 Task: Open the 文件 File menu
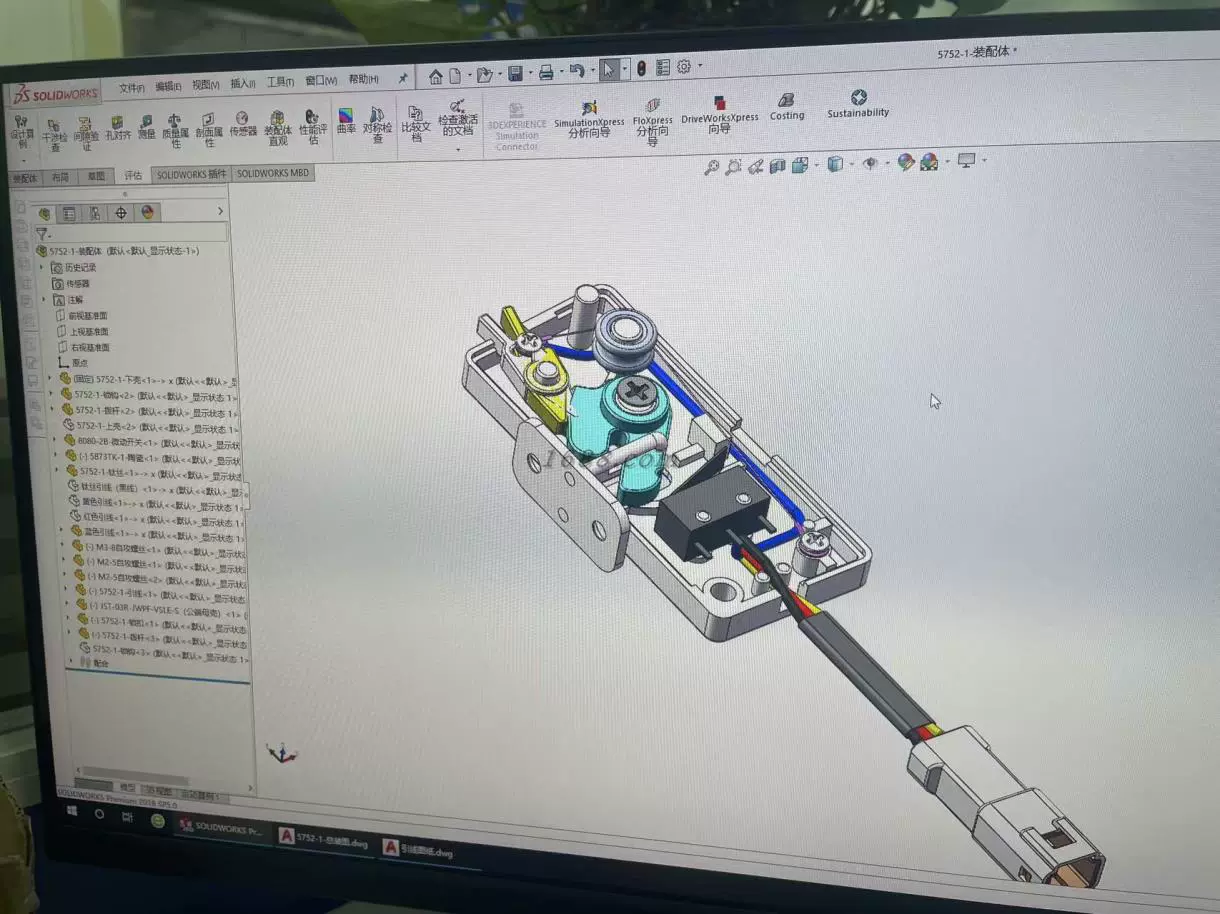click(131, 88)
